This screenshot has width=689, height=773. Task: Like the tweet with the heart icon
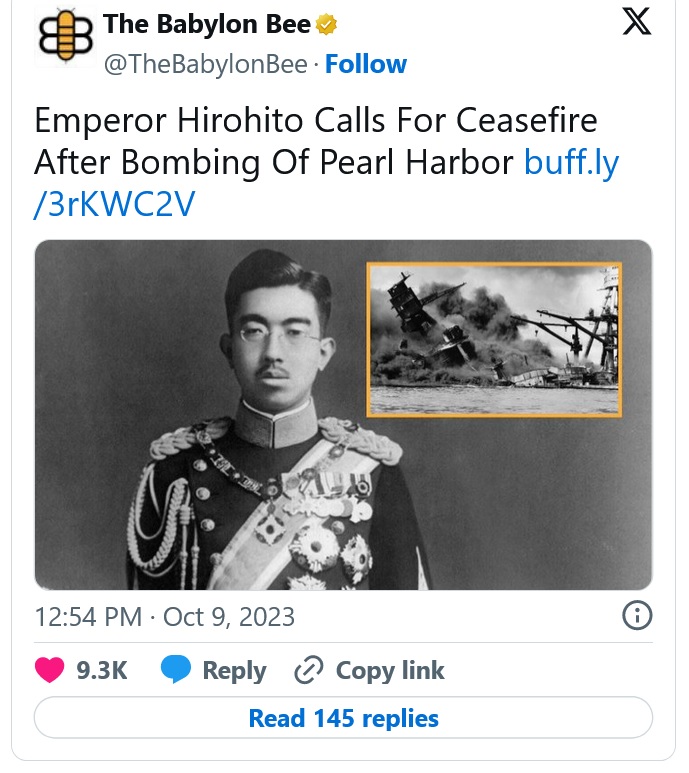pyautogui.click(x=50, y=670)
